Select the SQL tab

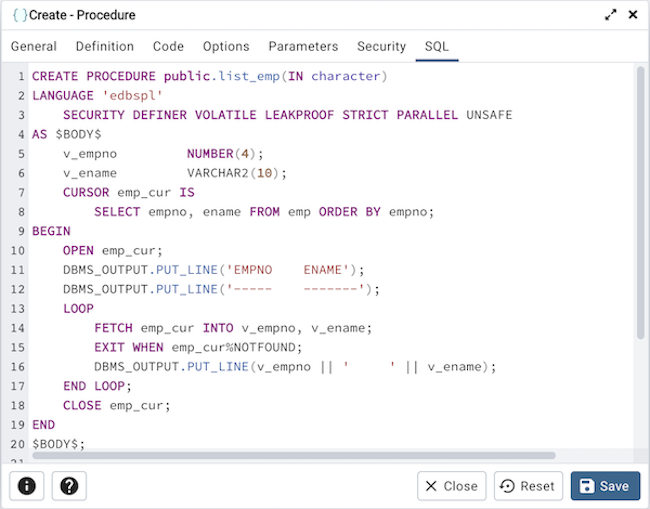coord(437,46)
